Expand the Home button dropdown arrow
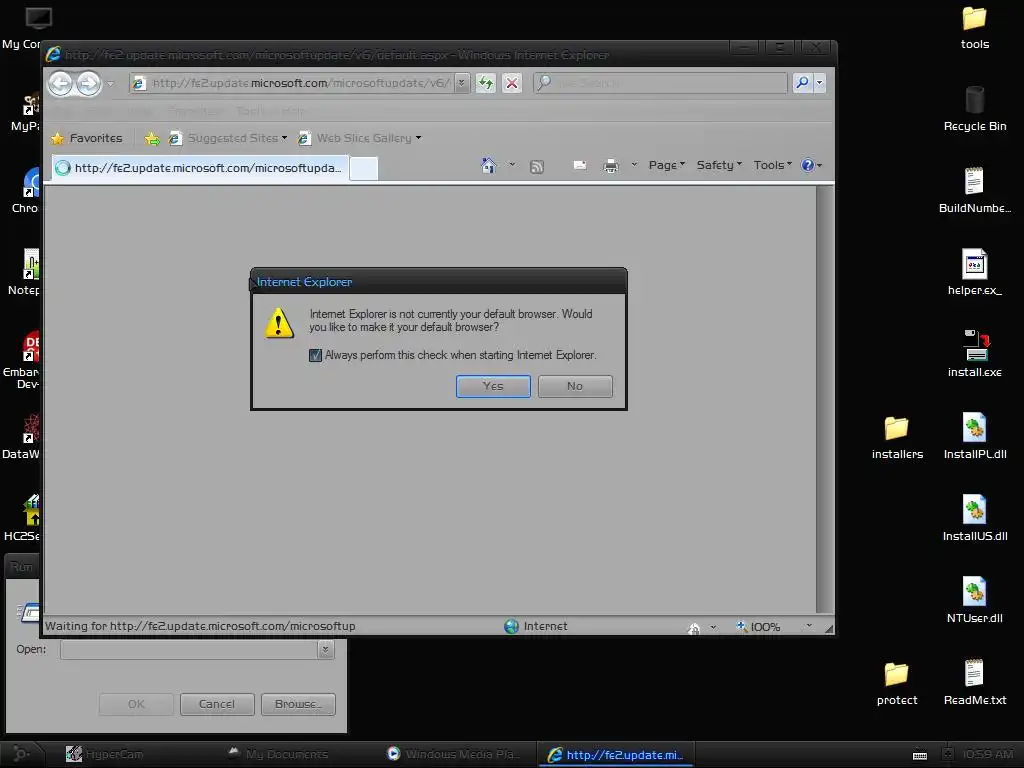Viewport: 1024px width, 768px height. (512, 165)
